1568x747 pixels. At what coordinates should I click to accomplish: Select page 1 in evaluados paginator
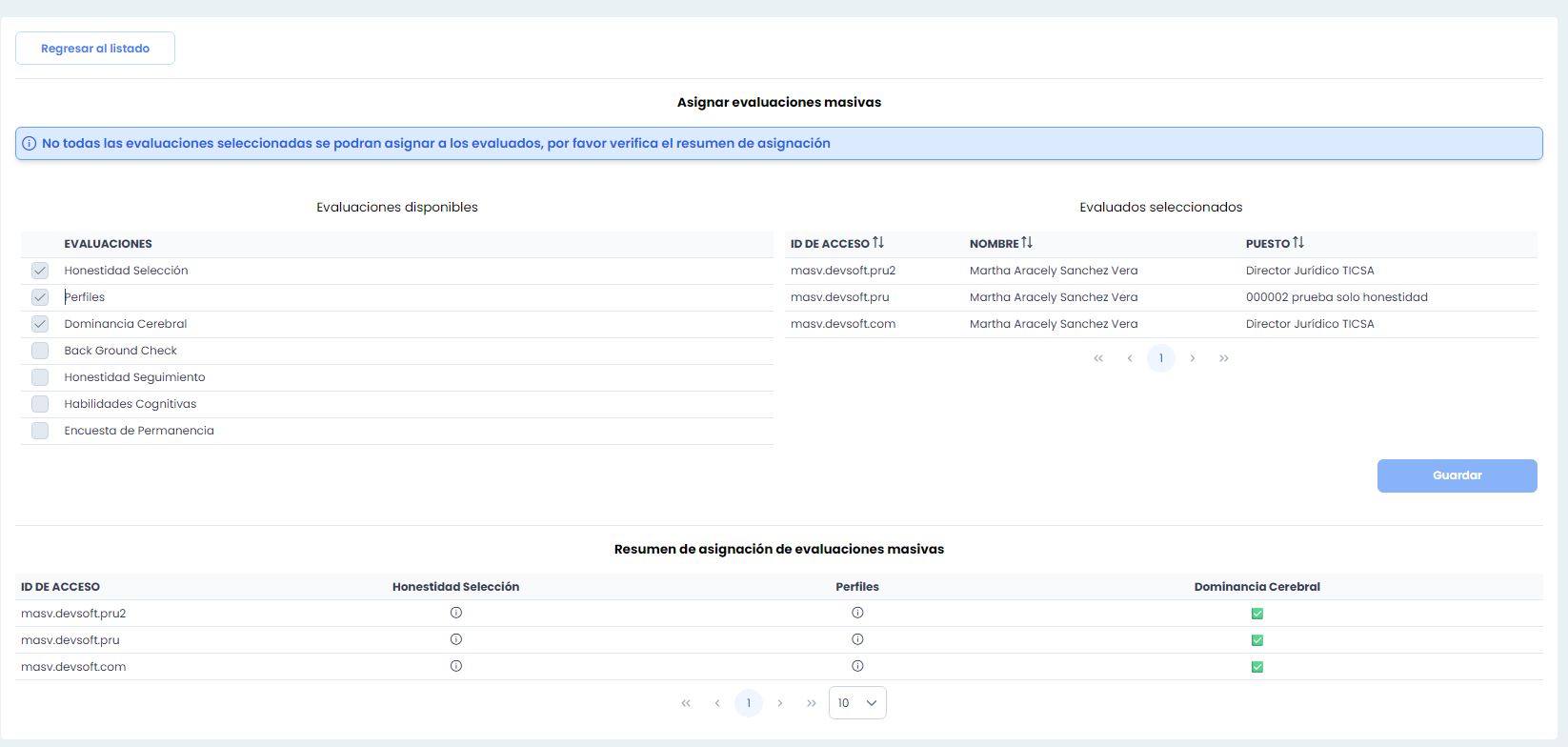click(x=1161, y=358)
